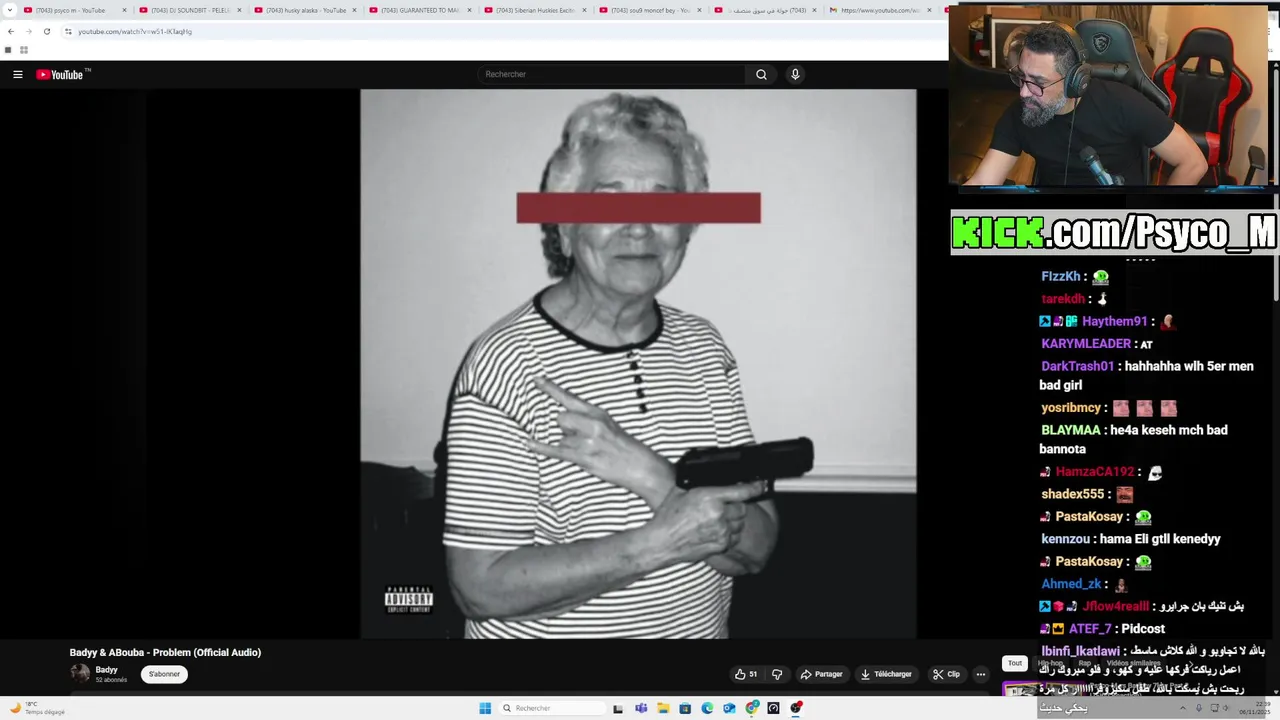The height and width of the screenshot is (720, 1280).
Task: Click the youtube.com address bar URL
Action: click(135, 31)
